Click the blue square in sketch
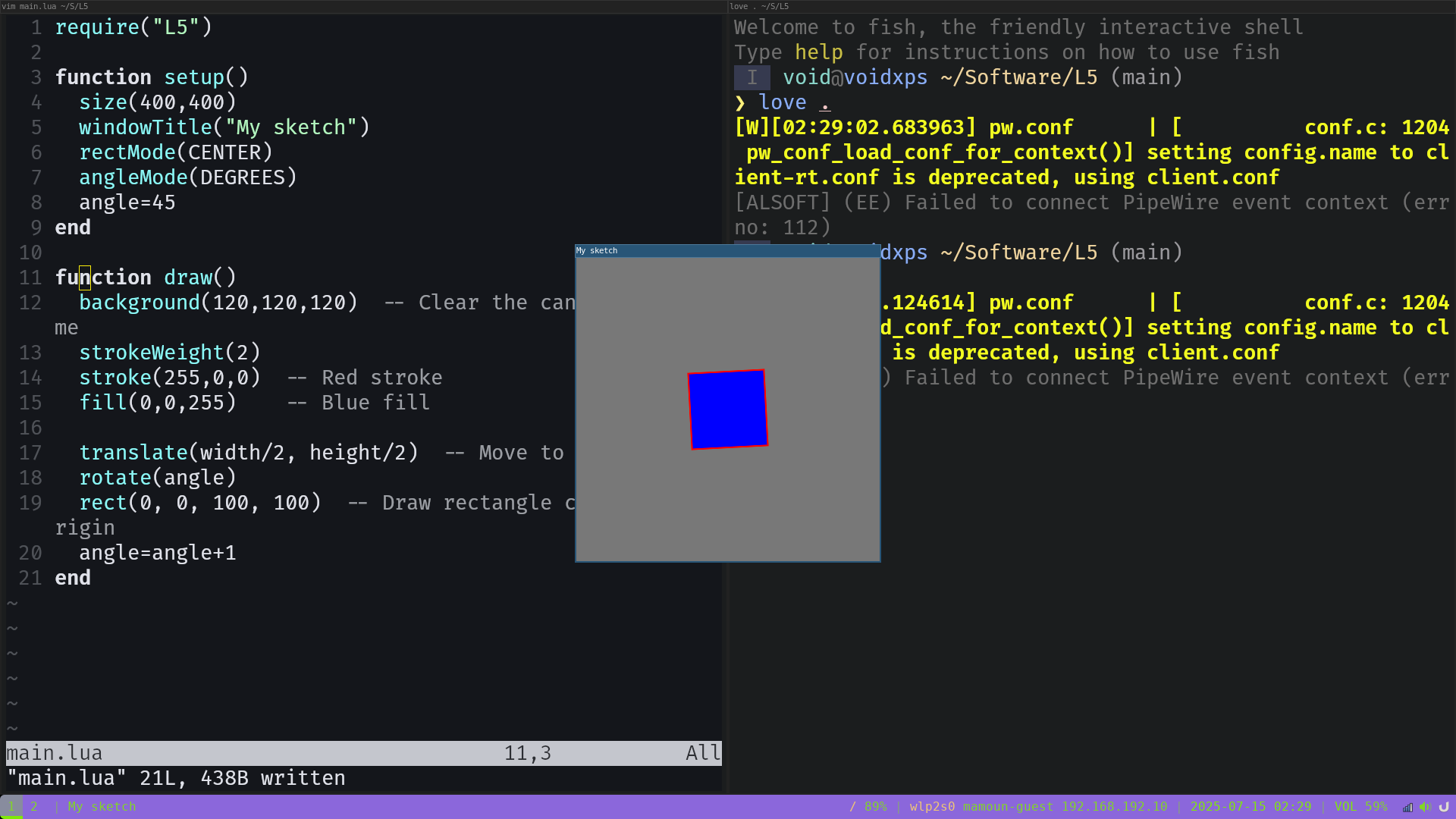The height and width of the screenshot is (819, 1456). click(727, 409)
